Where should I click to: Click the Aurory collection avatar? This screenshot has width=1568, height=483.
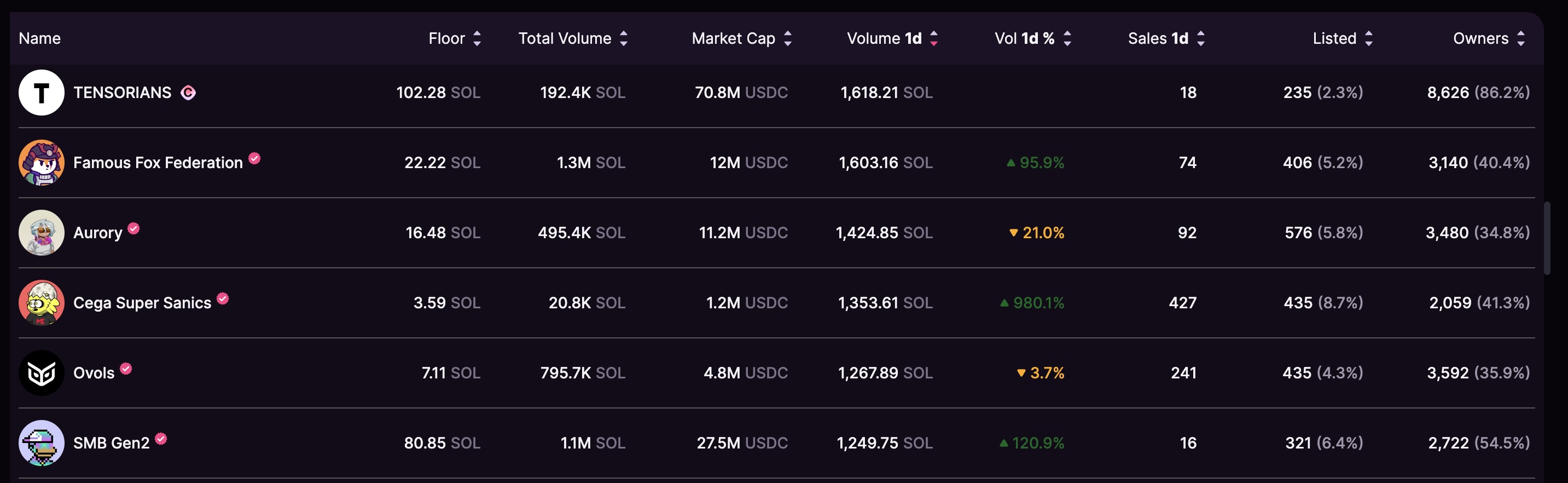point(42,233)
